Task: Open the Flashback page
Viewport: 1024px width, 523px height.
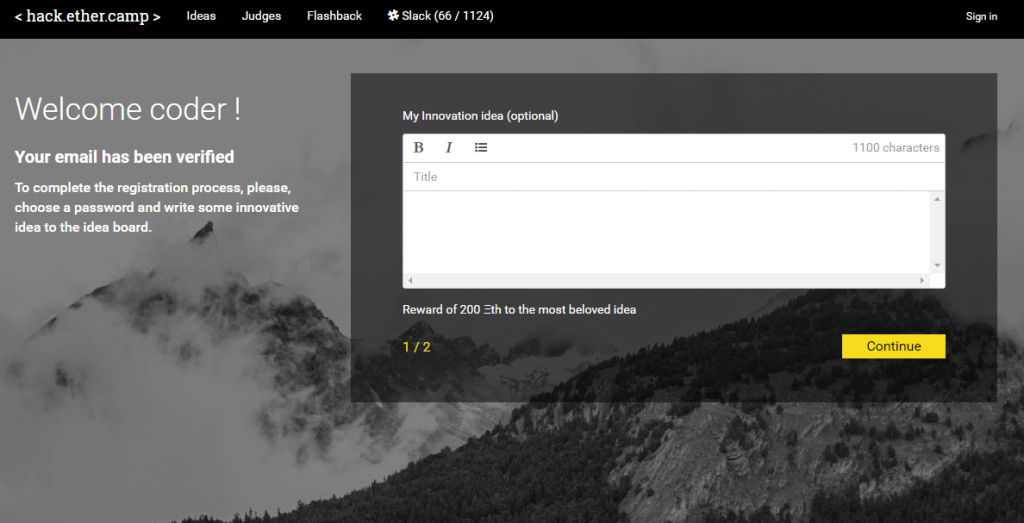Action: click(x=334, y=16)
